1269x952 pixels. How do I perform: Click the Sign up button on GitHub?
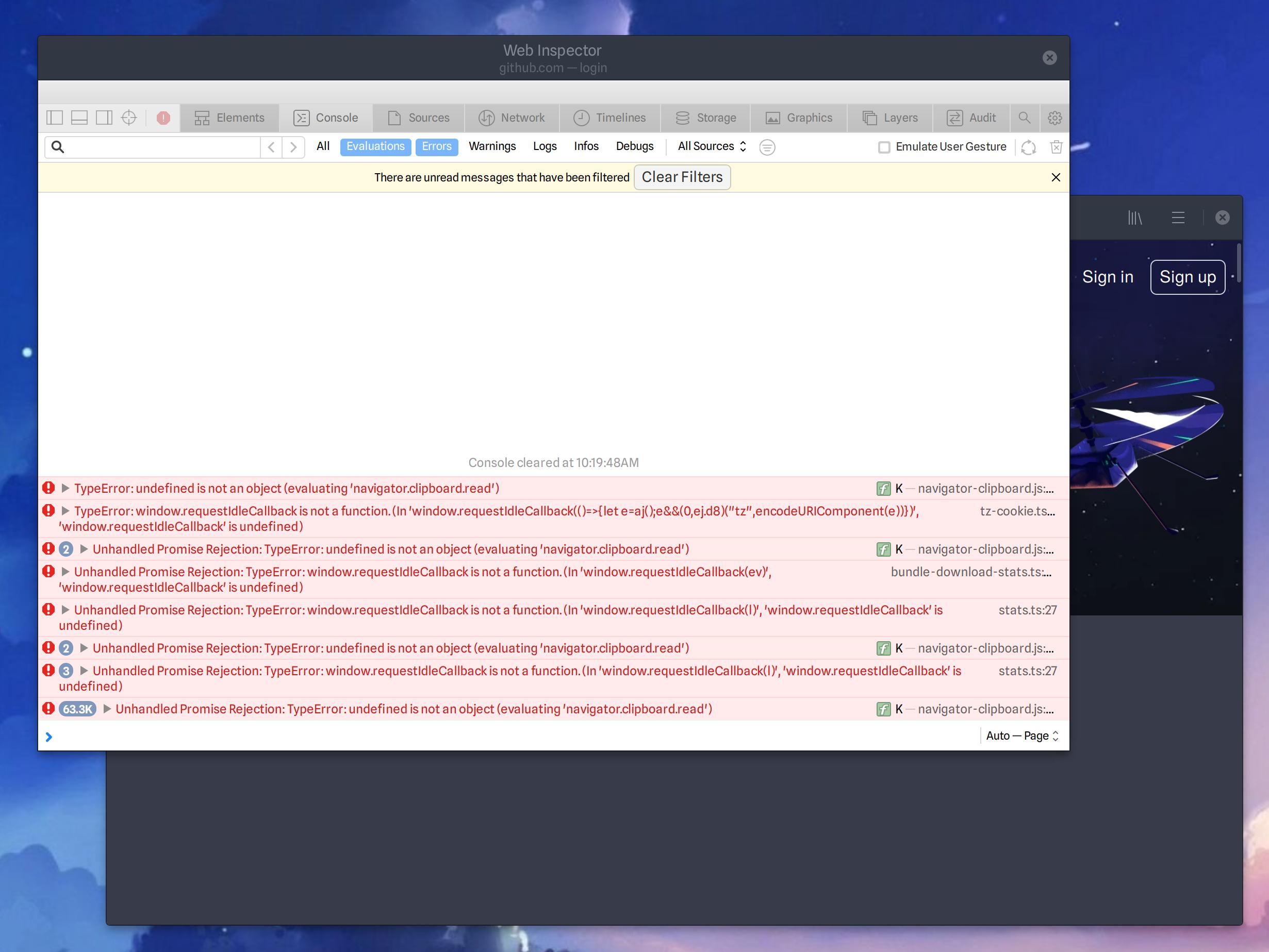1187,276
